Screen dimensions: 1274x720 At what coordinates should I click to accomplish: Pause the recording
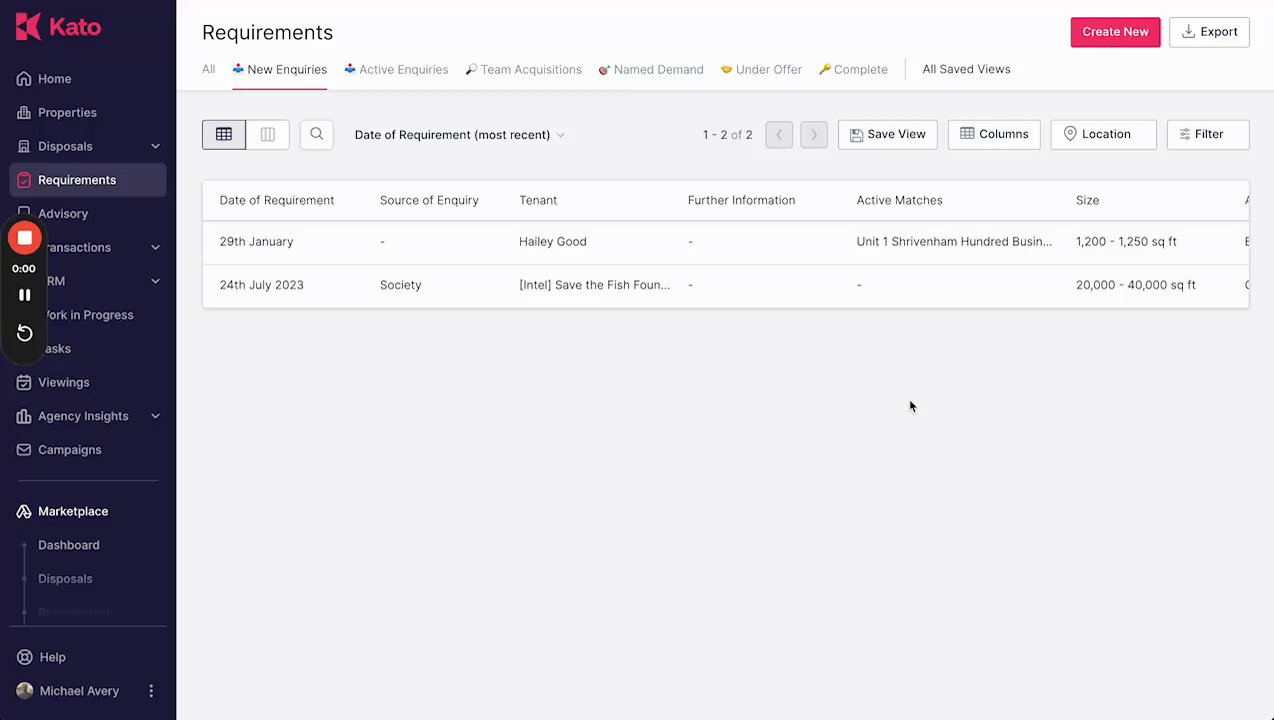point(25,295)
